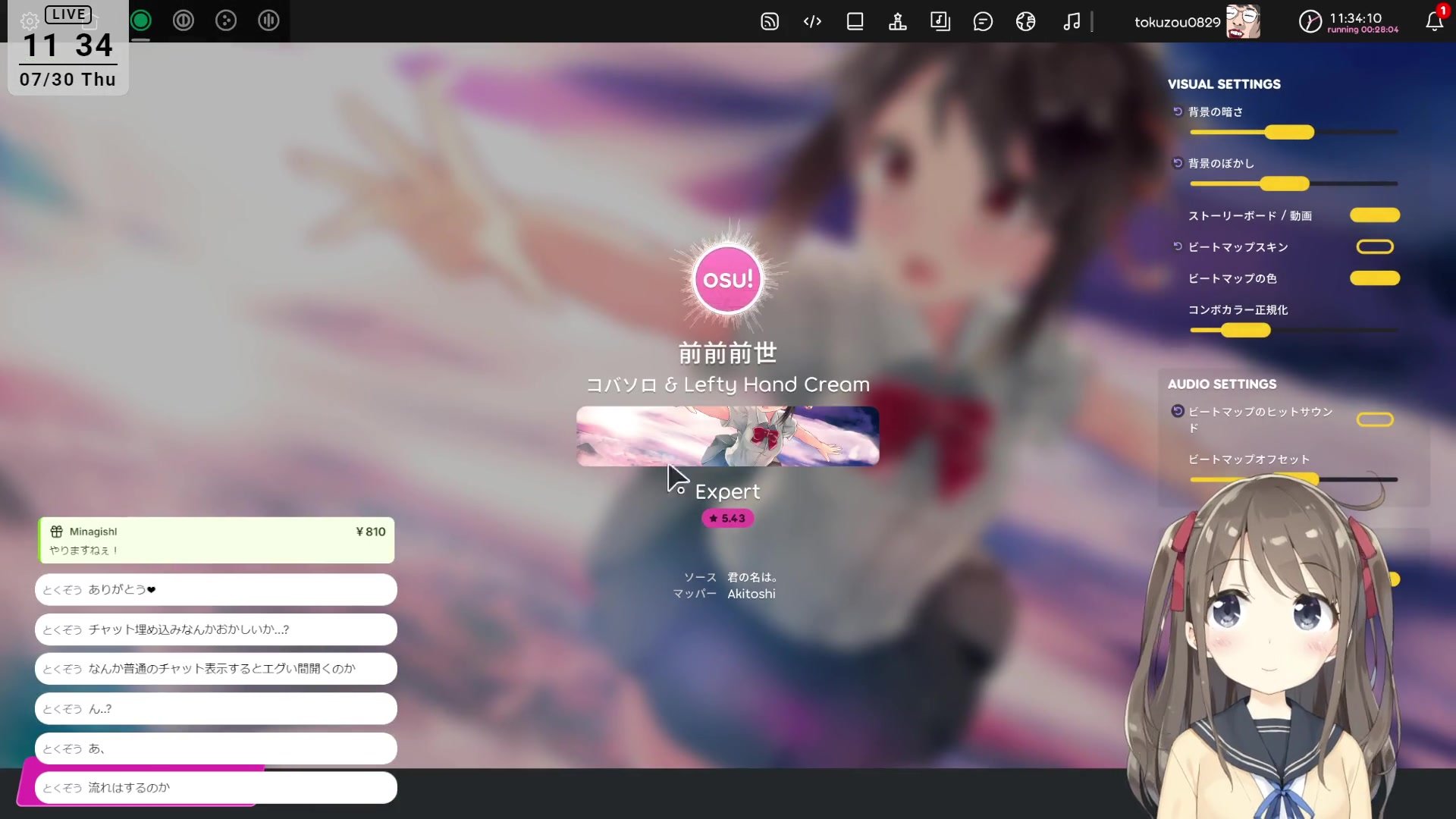1456x819 pixels.
Task: Click the tokuzou0829 user avatar
Action: click(1242, 21)
